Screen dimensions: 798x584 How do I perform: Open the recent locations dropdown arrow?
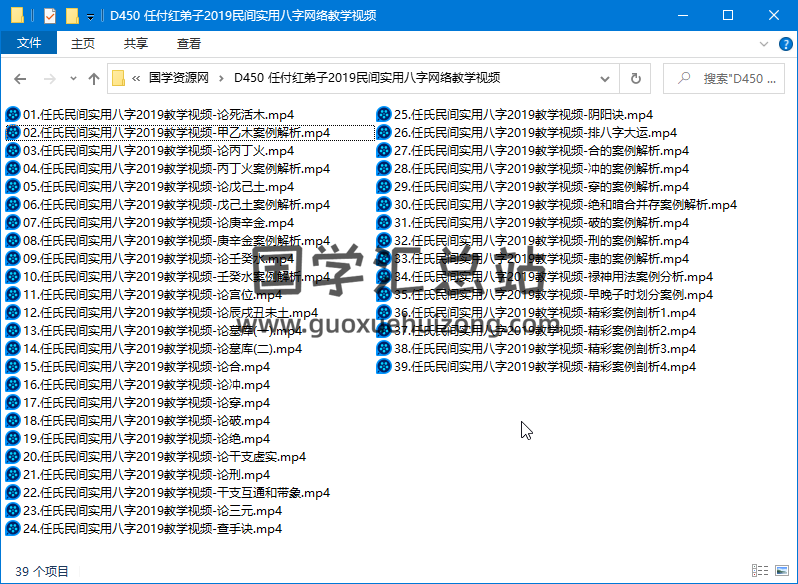(73, 79)
